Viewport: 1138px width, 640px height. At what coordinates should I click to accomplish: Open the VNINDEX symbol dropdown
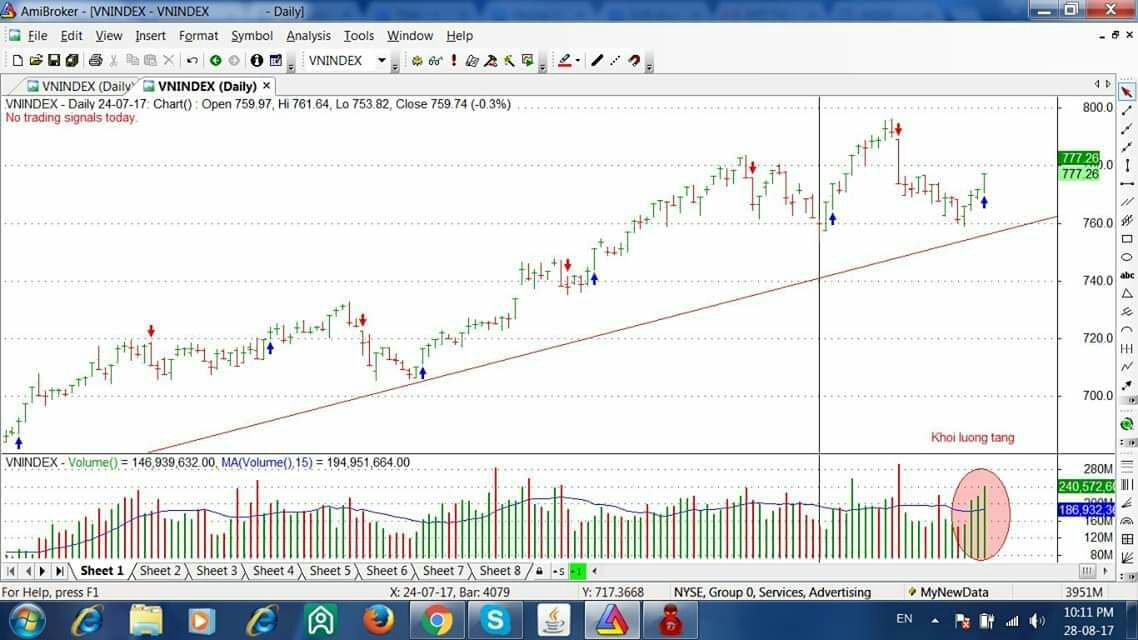tap(382, 61)
